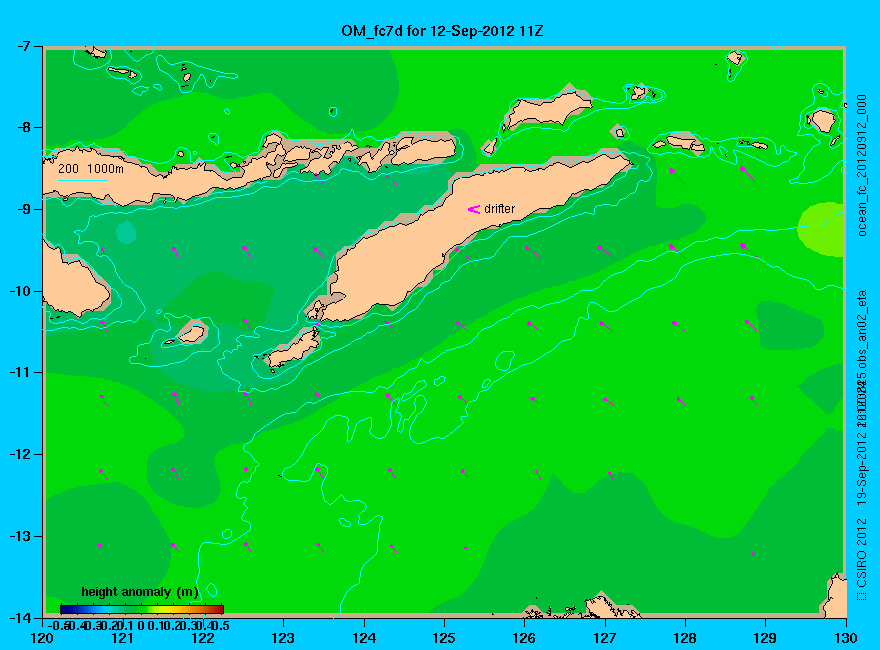Click the longitude label "128"
Viewport: 880px width, 650px height.
685,638
